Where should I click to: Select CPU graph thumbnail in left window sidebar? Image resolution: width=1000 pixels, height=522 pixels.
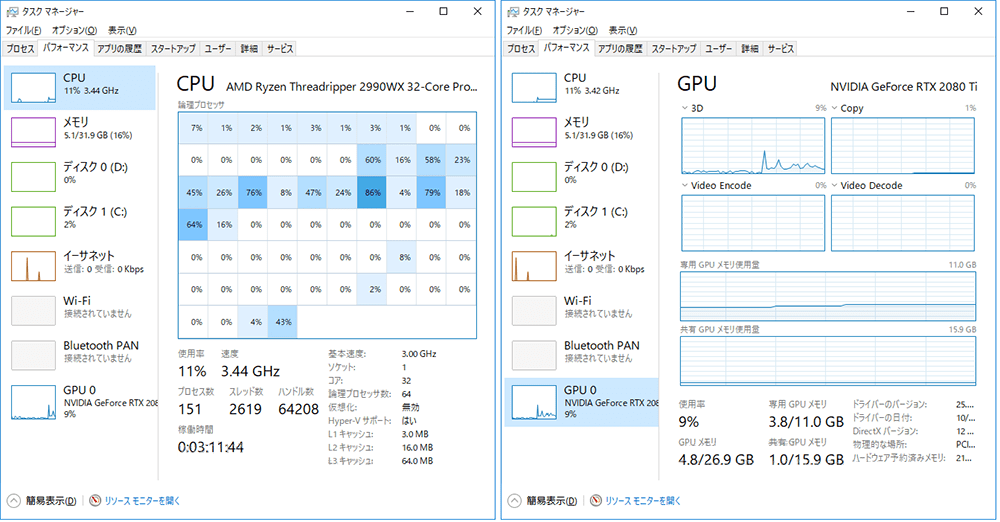[34, 88]
